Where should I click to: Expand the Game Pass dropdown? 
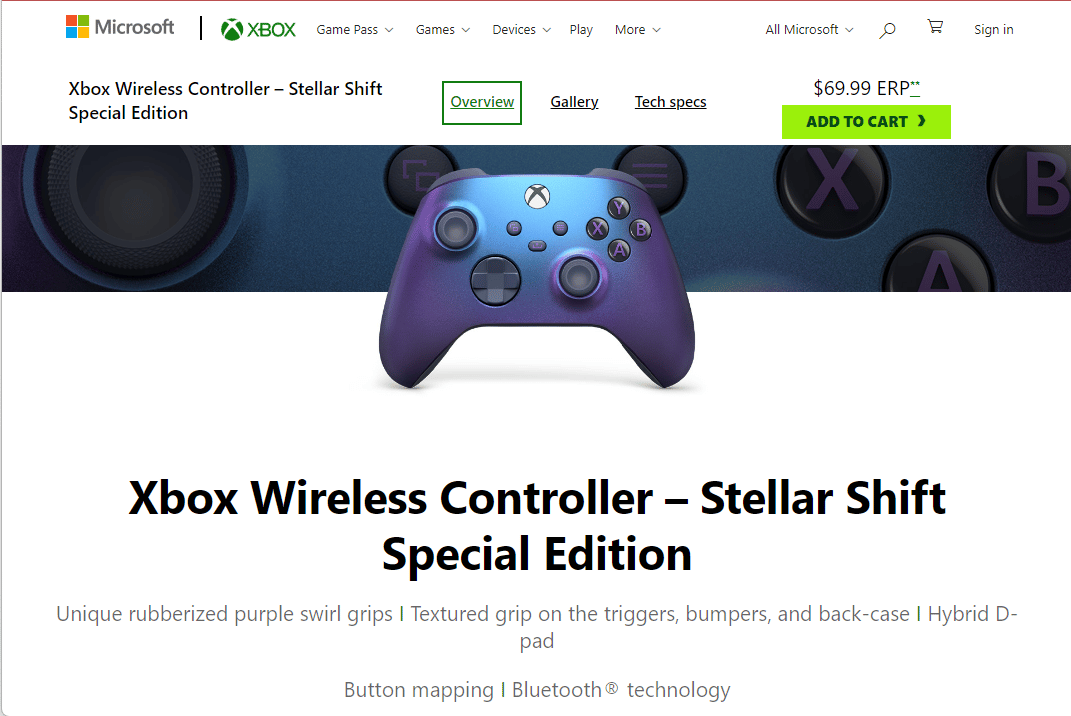pyautogui.click(x=354, y=30)
